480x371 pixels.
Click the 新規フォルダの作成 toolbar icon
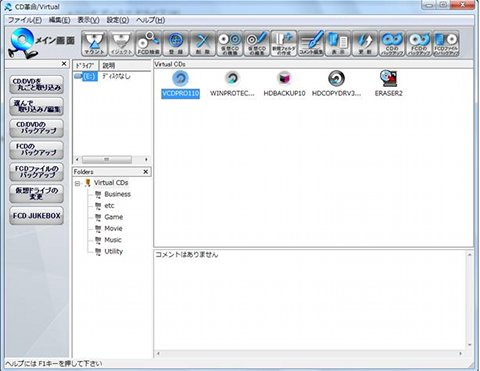284,43
